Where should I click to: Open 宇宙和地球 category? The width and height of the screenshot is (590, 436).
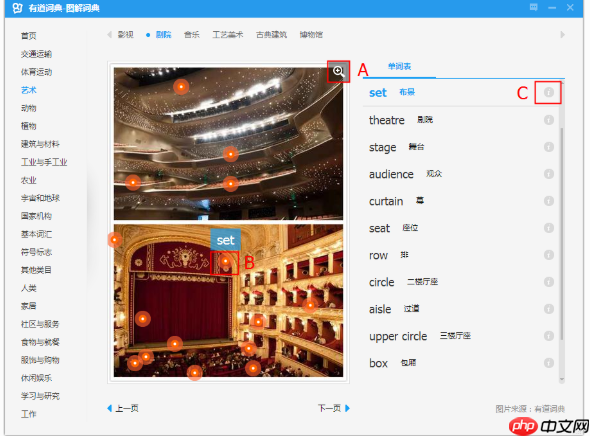click(40, 198)
